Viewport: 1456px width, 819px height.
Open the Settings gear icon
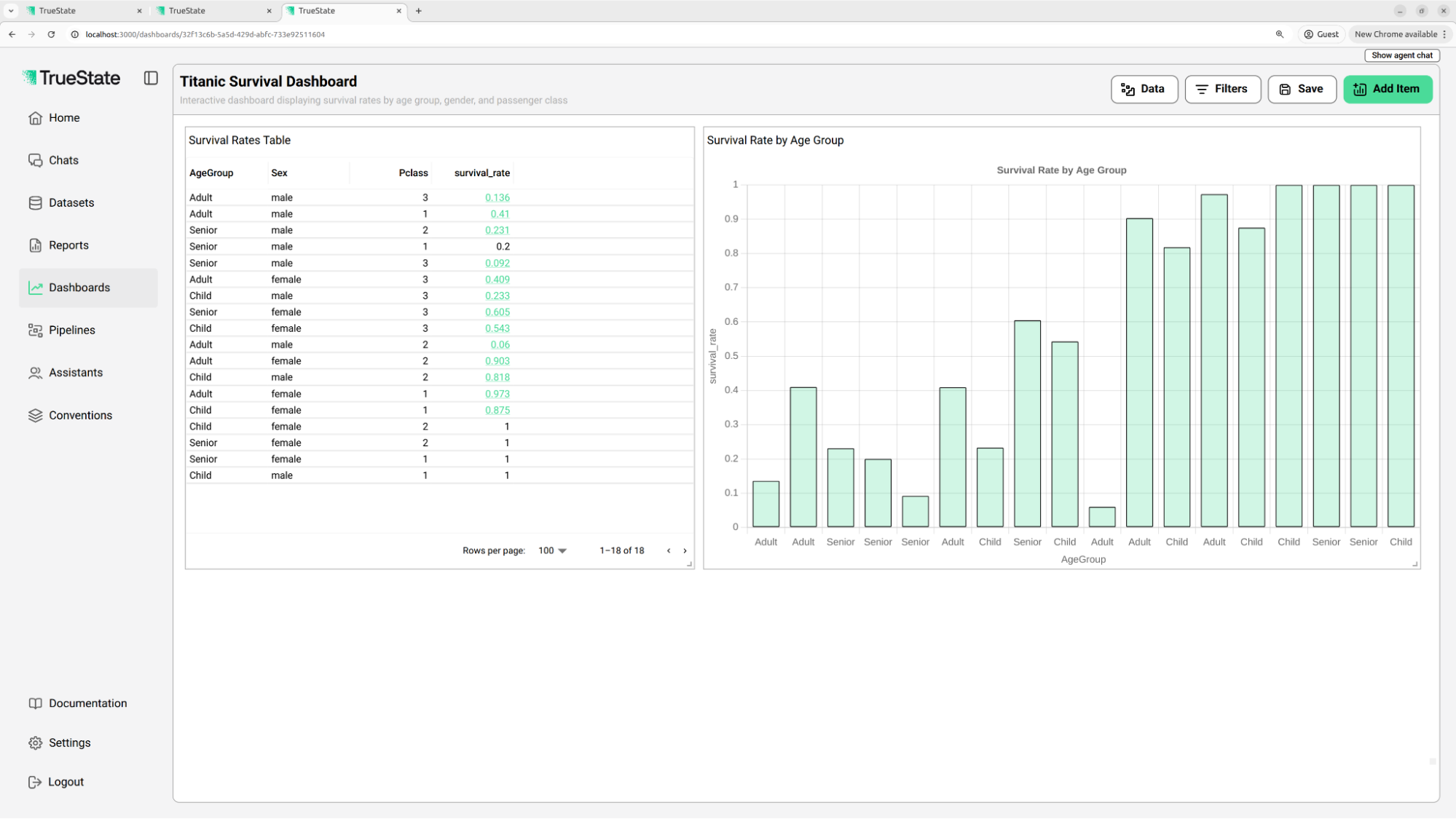point(35,743)
